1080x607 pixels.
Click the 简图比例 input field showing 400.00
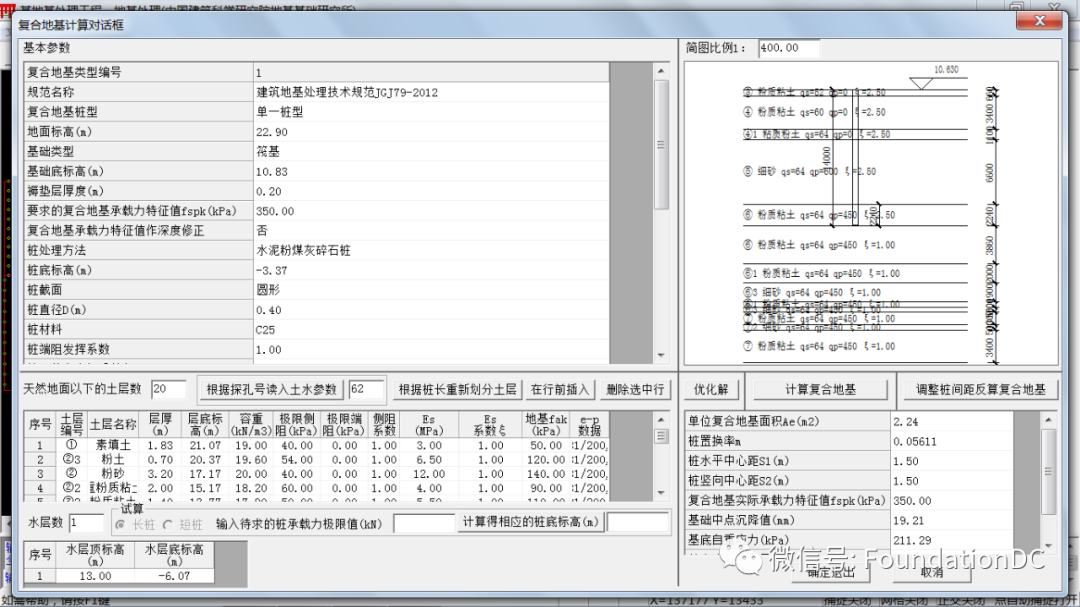coord(788,48)
